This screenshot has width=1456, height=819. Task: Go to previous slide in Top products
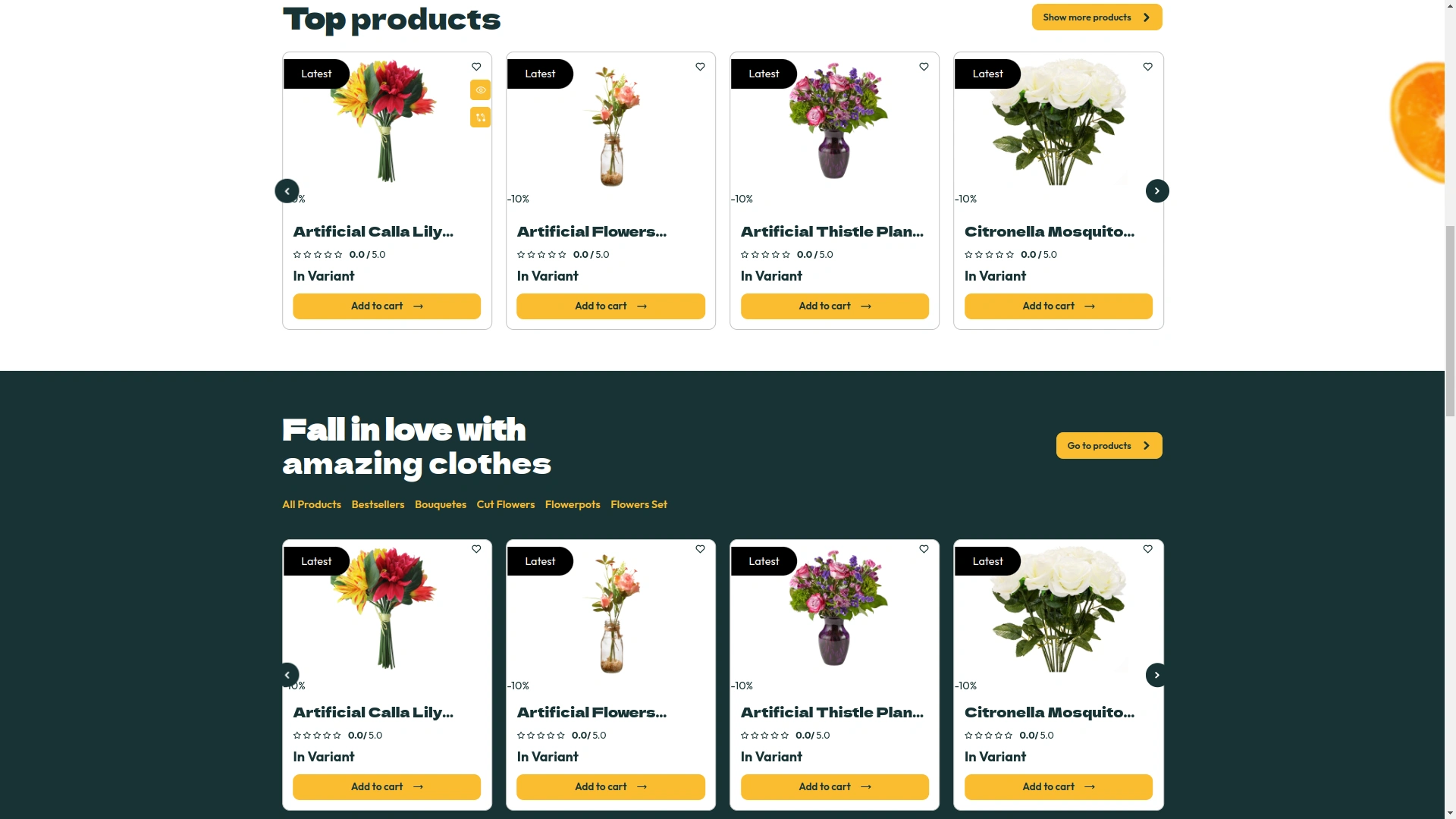[x=287, y=191]
